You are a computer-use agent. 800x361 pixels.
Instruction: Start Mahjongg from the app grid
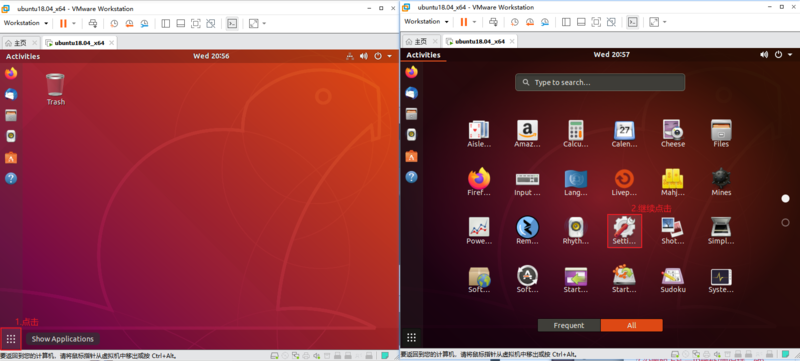673,183
